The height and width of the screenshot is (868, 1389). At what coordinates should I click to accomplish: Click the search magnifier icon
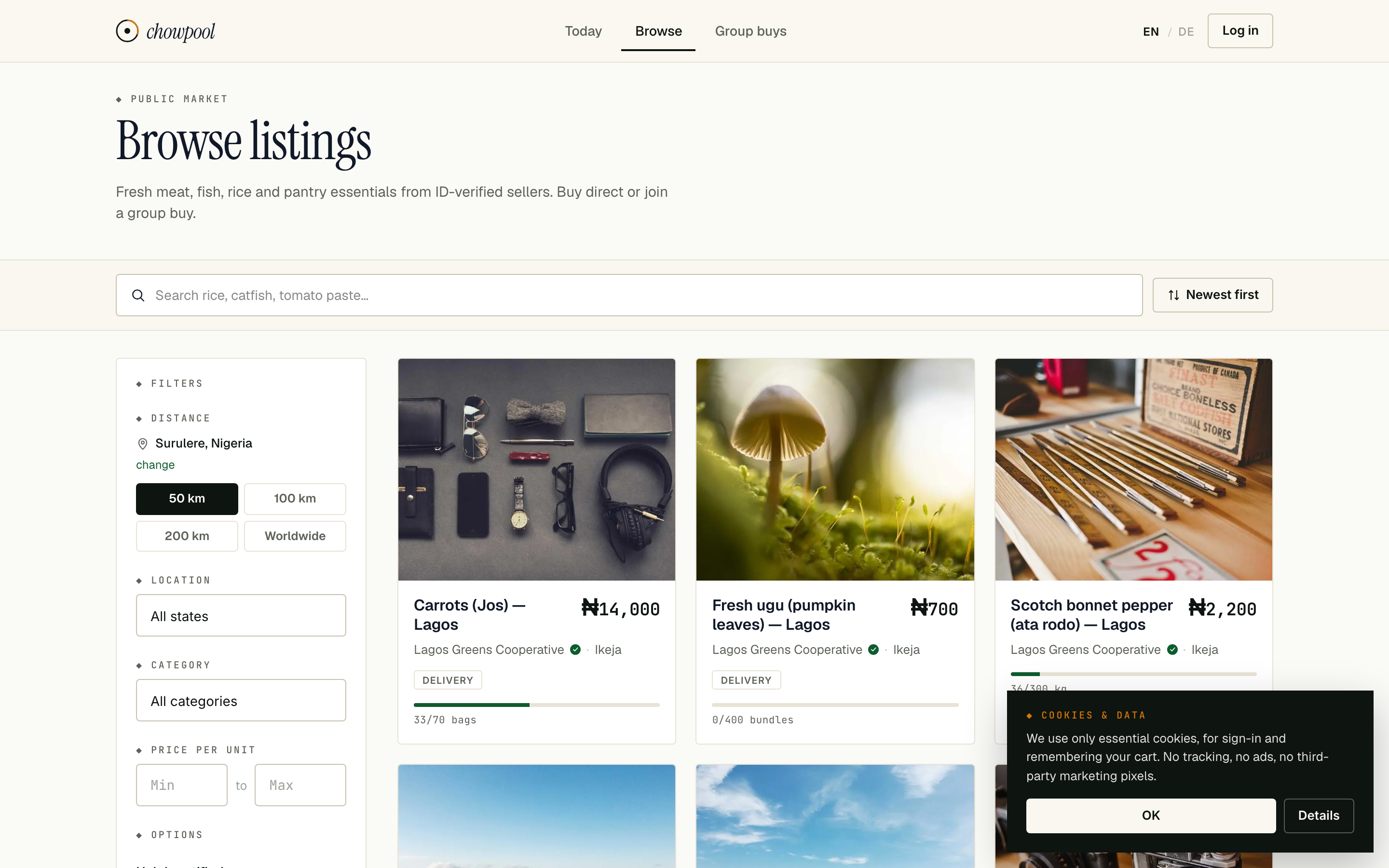(x=138, y=295)
